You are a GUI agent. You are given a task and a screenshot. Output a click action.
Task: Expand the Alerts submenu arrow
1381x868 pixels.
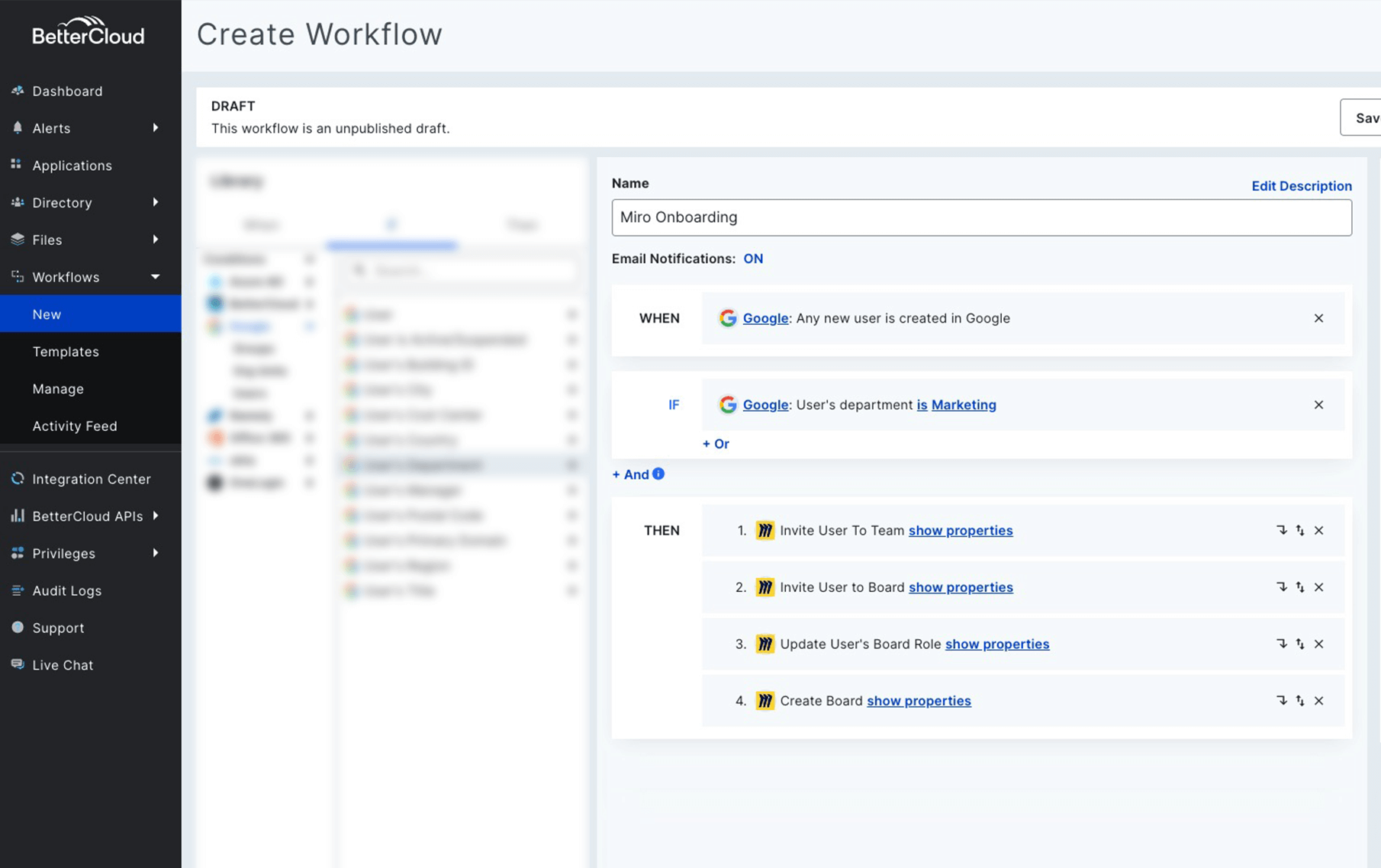[156, 127]
